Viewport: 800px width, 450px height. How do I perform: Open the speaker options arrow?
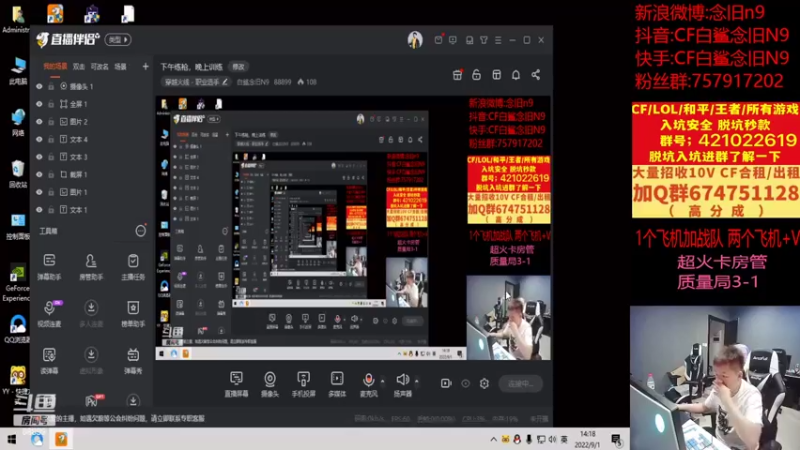point(417,381)
